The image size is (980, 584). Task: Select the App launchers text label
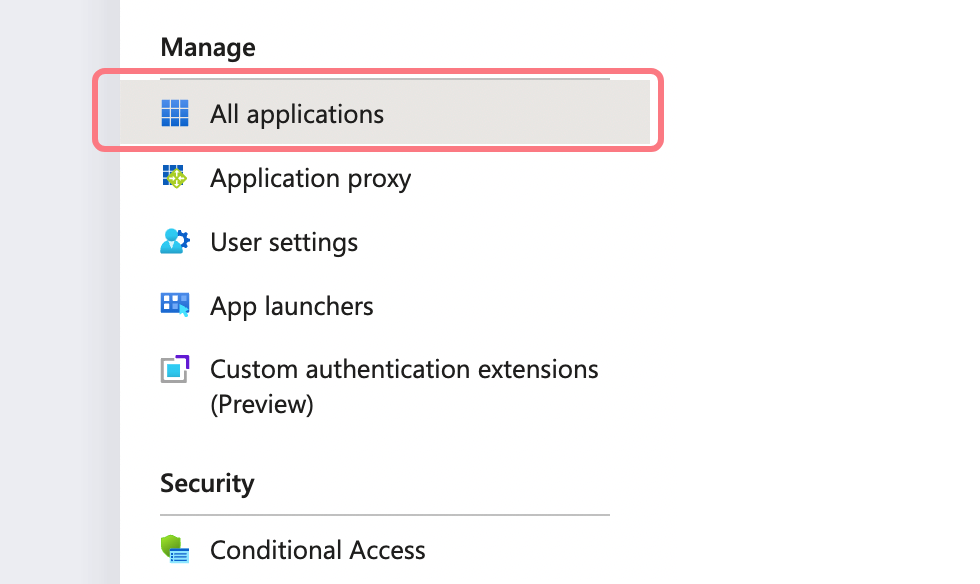click(292, 306)
